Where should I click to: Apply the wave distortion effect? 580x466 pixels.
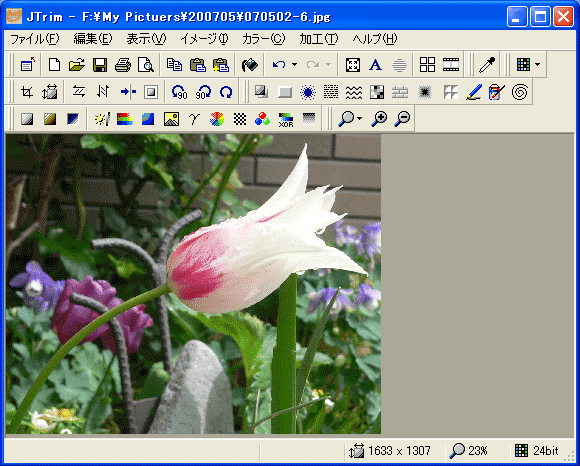(x=354, y=92)
